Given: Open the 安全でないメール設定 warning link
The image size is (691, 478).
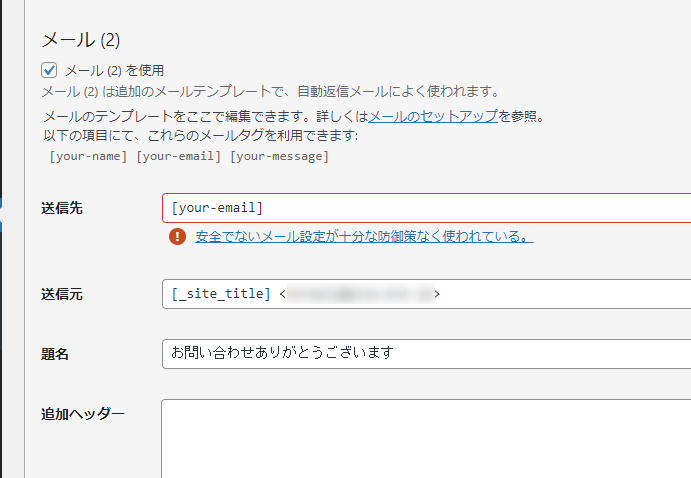Looking at the screenshot, I should pos(364,237).
